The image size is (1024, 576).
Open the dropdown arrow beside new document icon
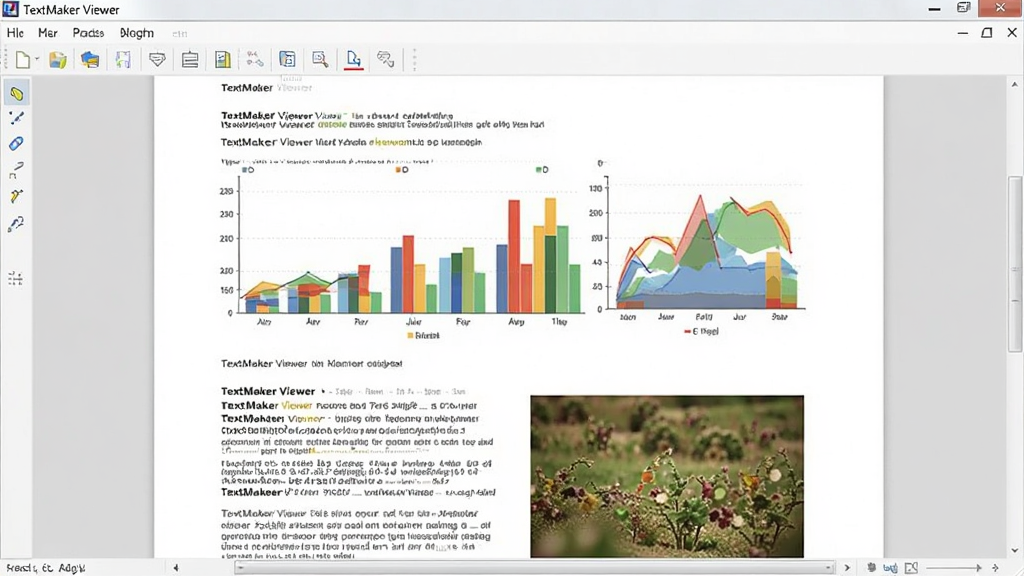pos(37,59)
